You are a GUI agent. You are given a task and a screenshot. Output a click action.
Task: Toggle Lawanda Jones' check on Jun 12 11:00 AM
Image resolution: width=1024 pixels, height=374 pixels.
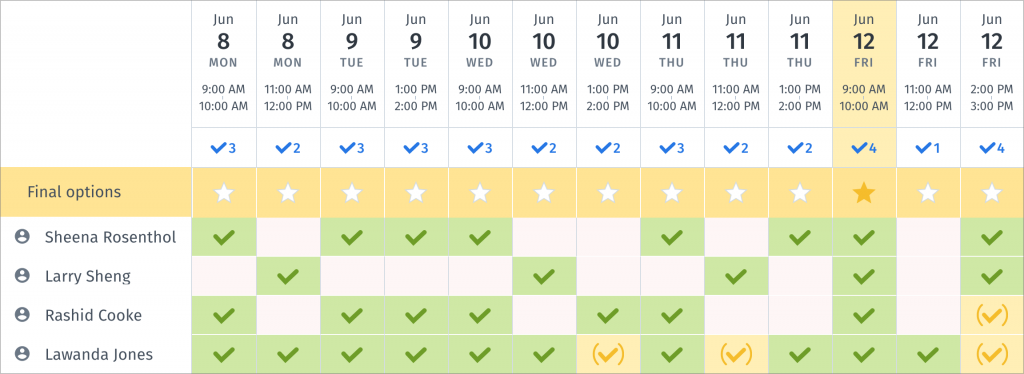coord(928,354)
